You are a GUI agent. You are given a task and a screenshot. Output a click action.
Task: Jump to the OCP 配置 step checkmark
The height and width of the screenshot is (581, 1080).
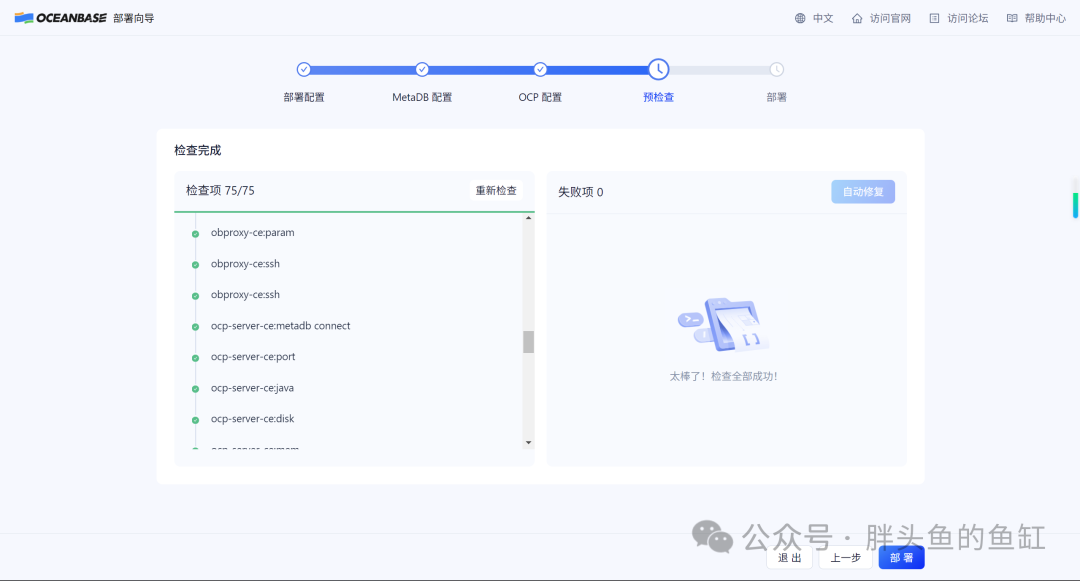541,70
